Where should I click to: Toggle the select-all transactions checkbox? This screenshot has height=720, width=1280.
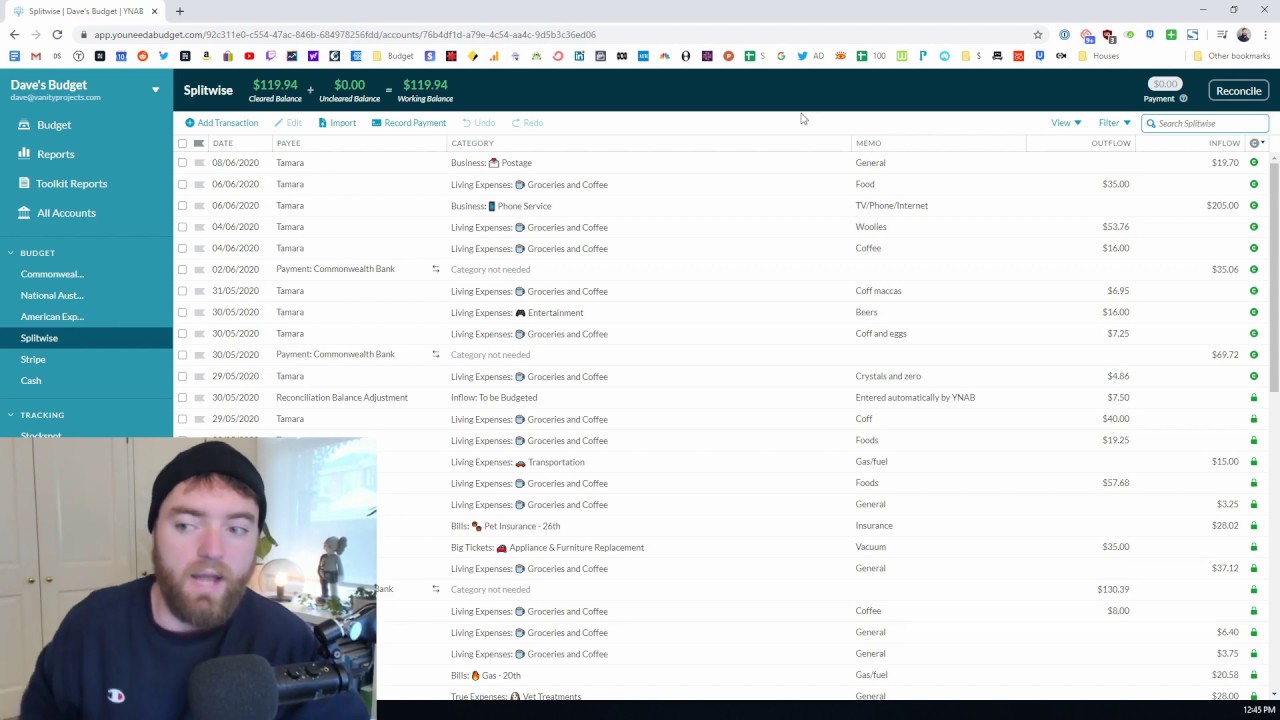[x=182, y=143]
